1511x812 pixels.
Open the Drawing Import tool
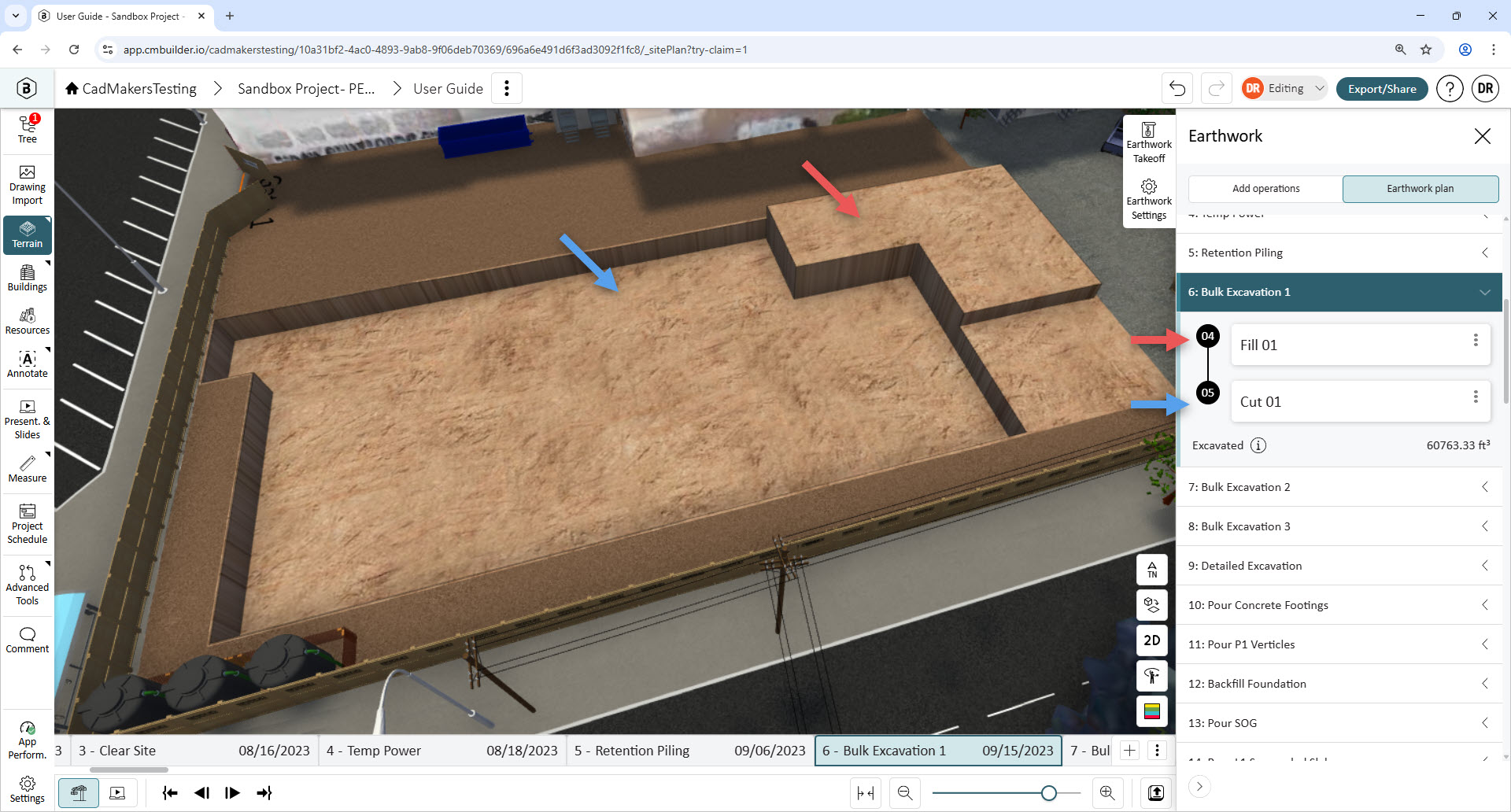(x=28, y=186)
